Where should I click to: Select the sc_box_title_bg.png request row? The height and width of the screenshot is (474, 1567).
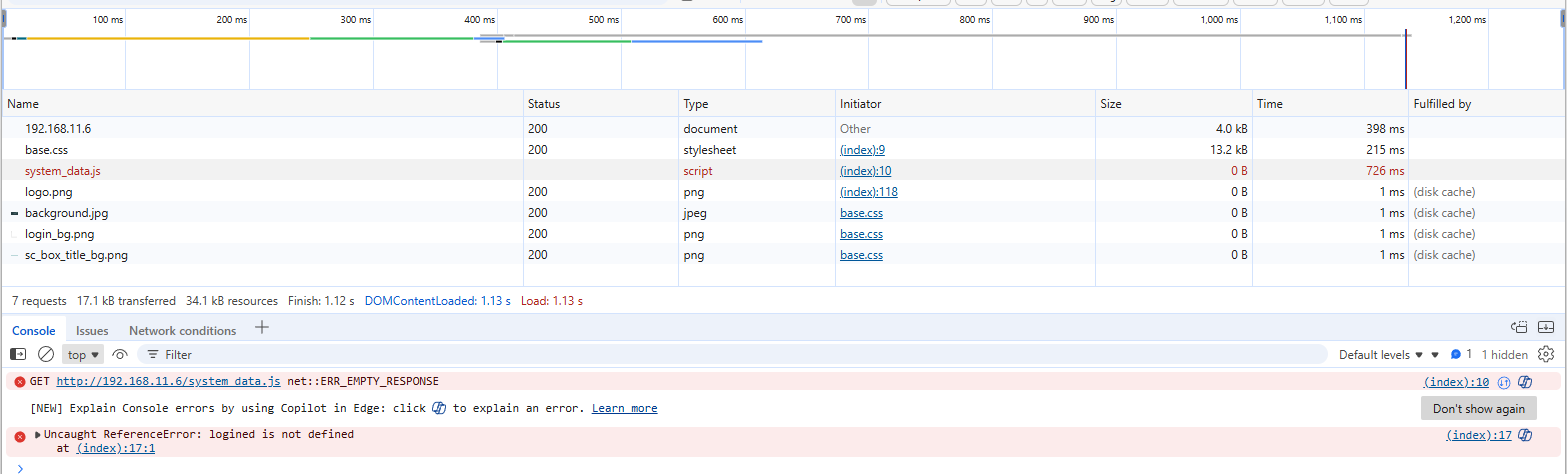pos(783,255)
